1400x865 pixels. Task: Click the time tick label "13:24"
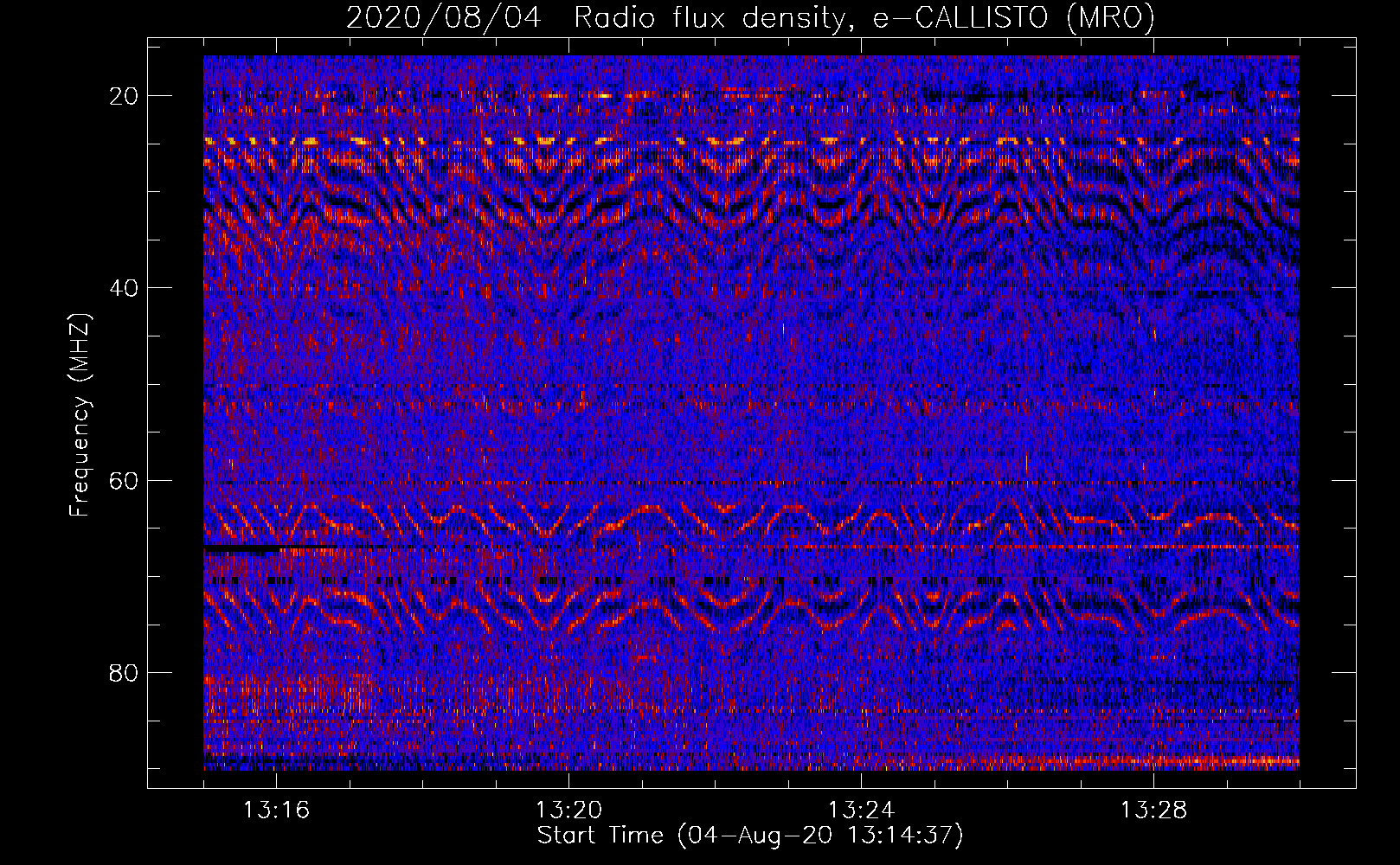(861, 811)
